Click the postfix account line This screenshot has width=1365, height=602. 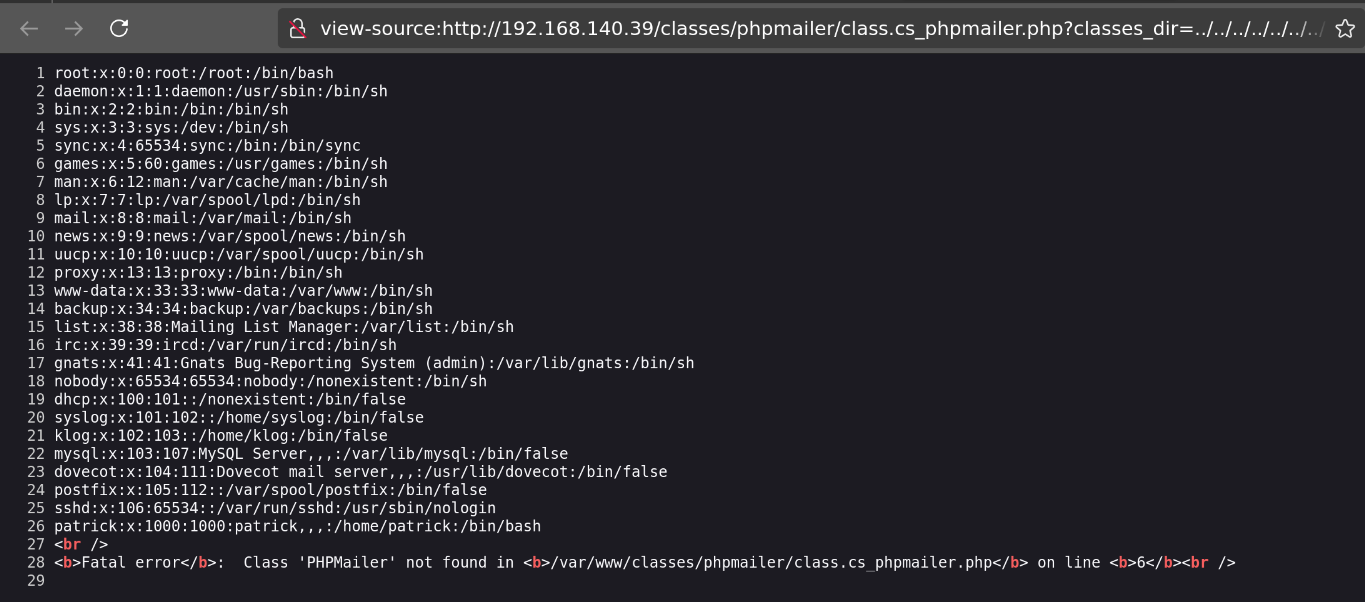point(270,490)
